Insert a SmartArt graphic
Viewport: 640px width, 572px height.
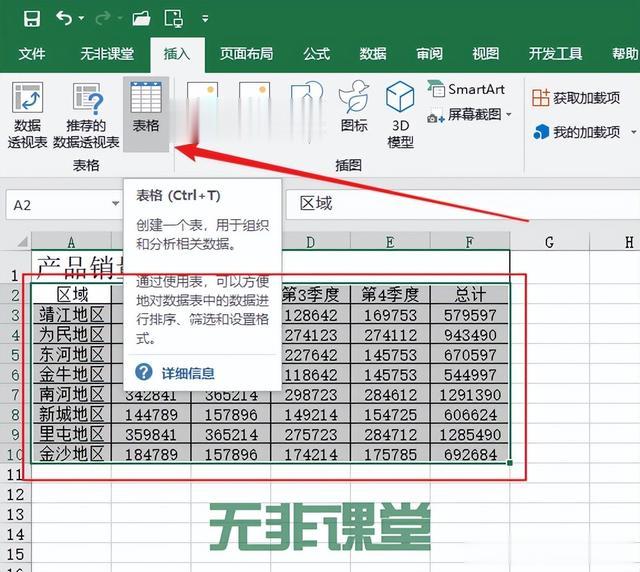466,89
